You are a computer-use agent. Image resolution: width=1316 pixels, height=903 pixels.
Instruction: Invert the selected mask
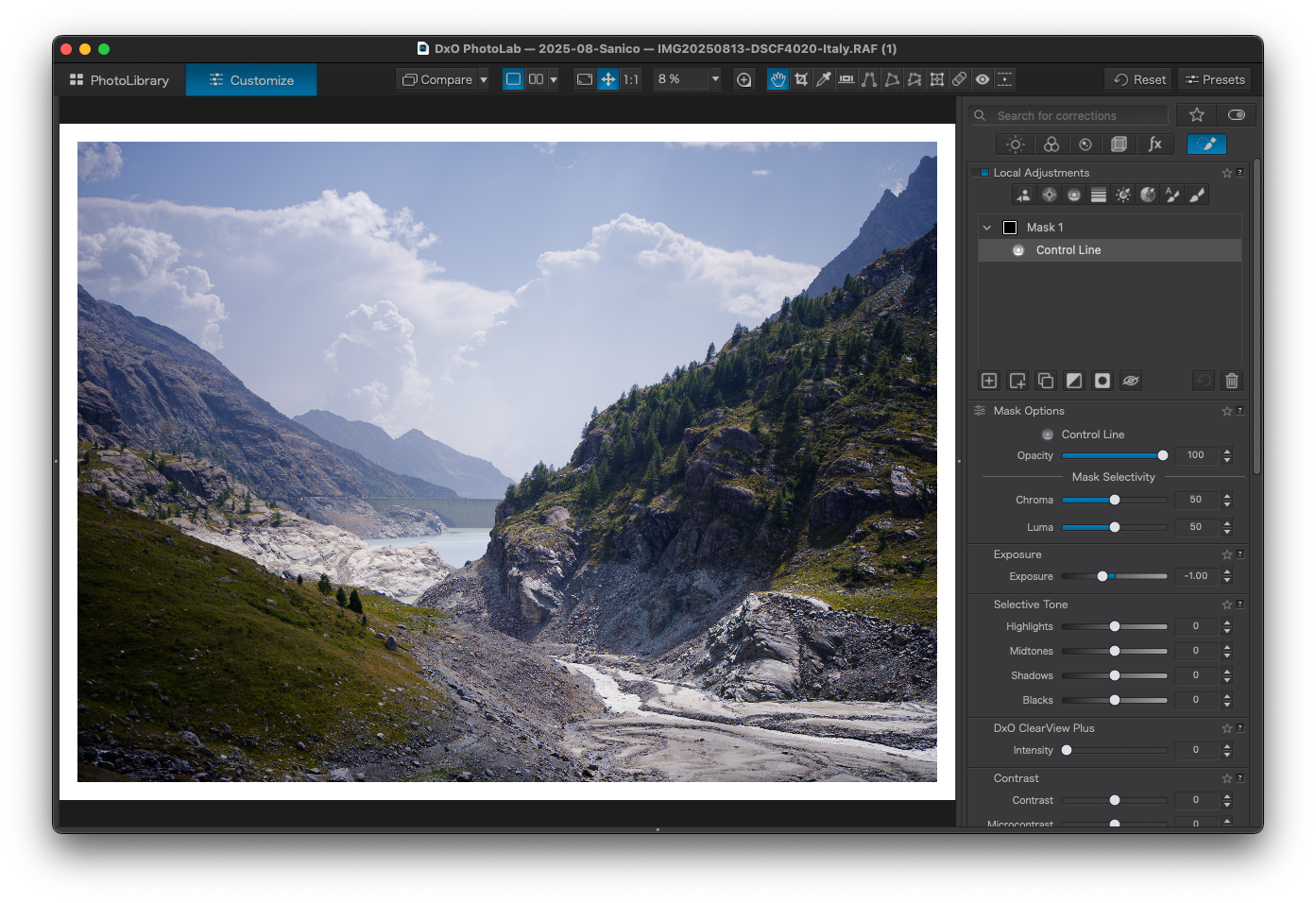(x=1074, y=381)
